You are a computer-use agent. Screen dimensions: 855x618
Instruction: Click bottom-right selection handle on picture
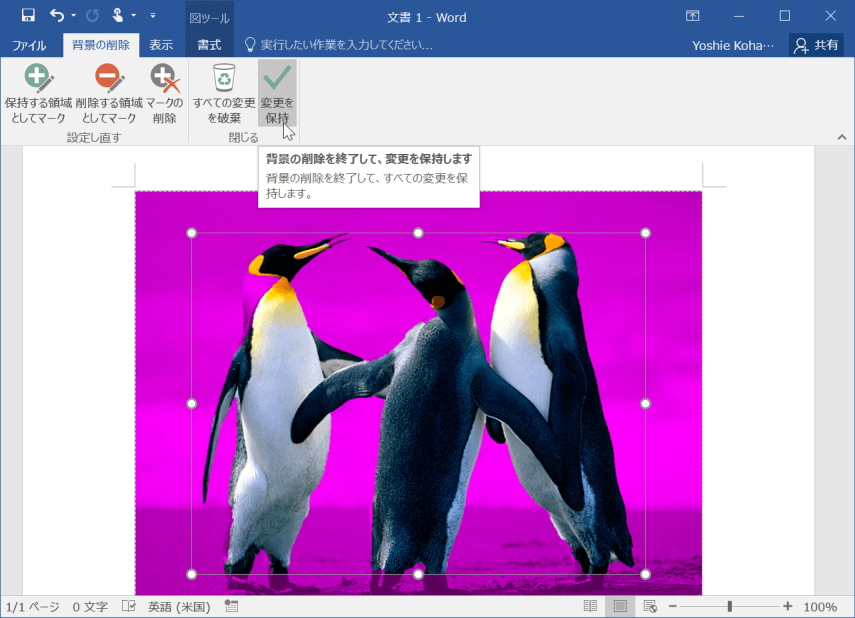[x=645, y=574]
